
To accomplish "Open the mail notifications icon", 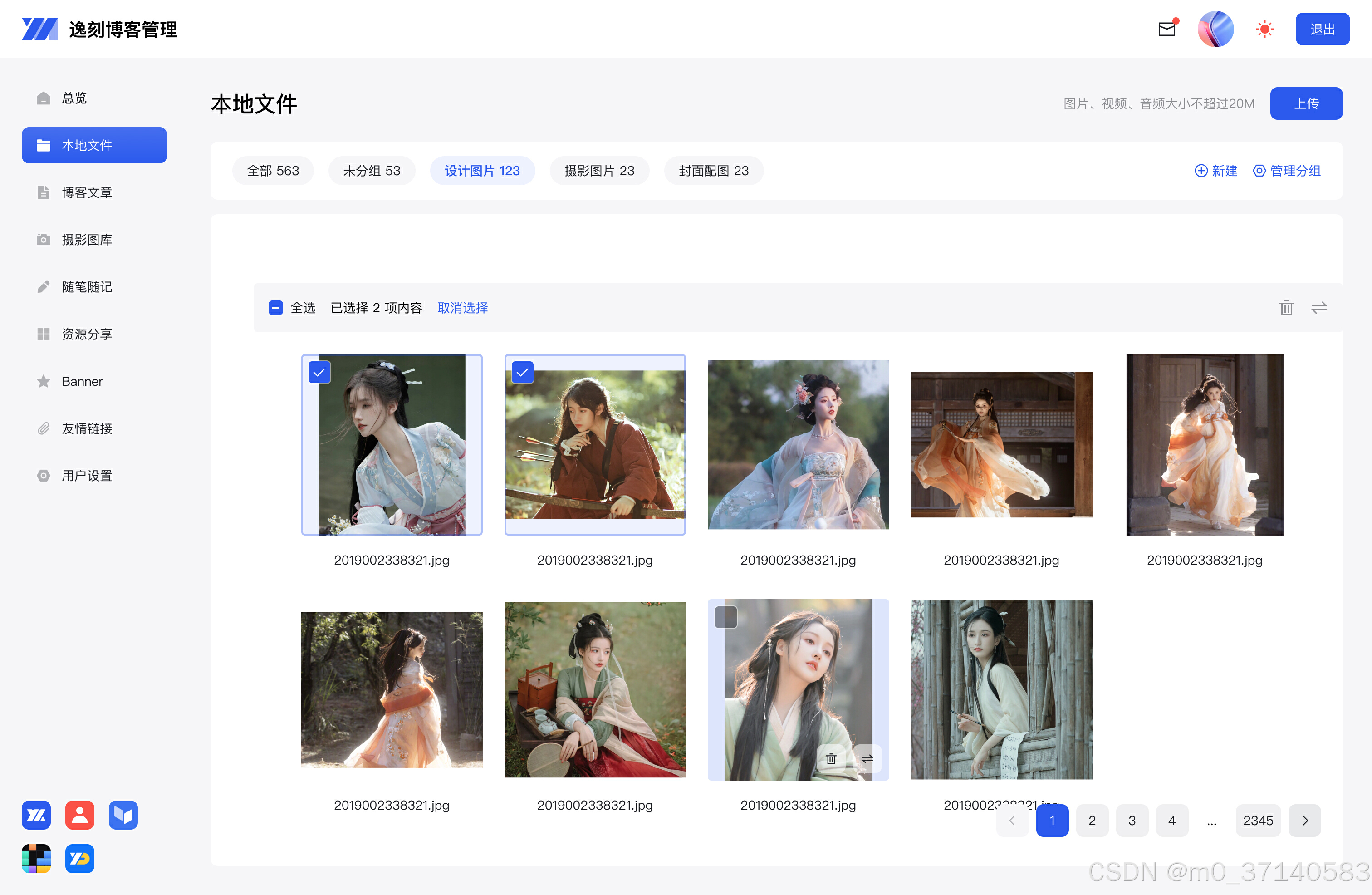I will (1167, 29).
